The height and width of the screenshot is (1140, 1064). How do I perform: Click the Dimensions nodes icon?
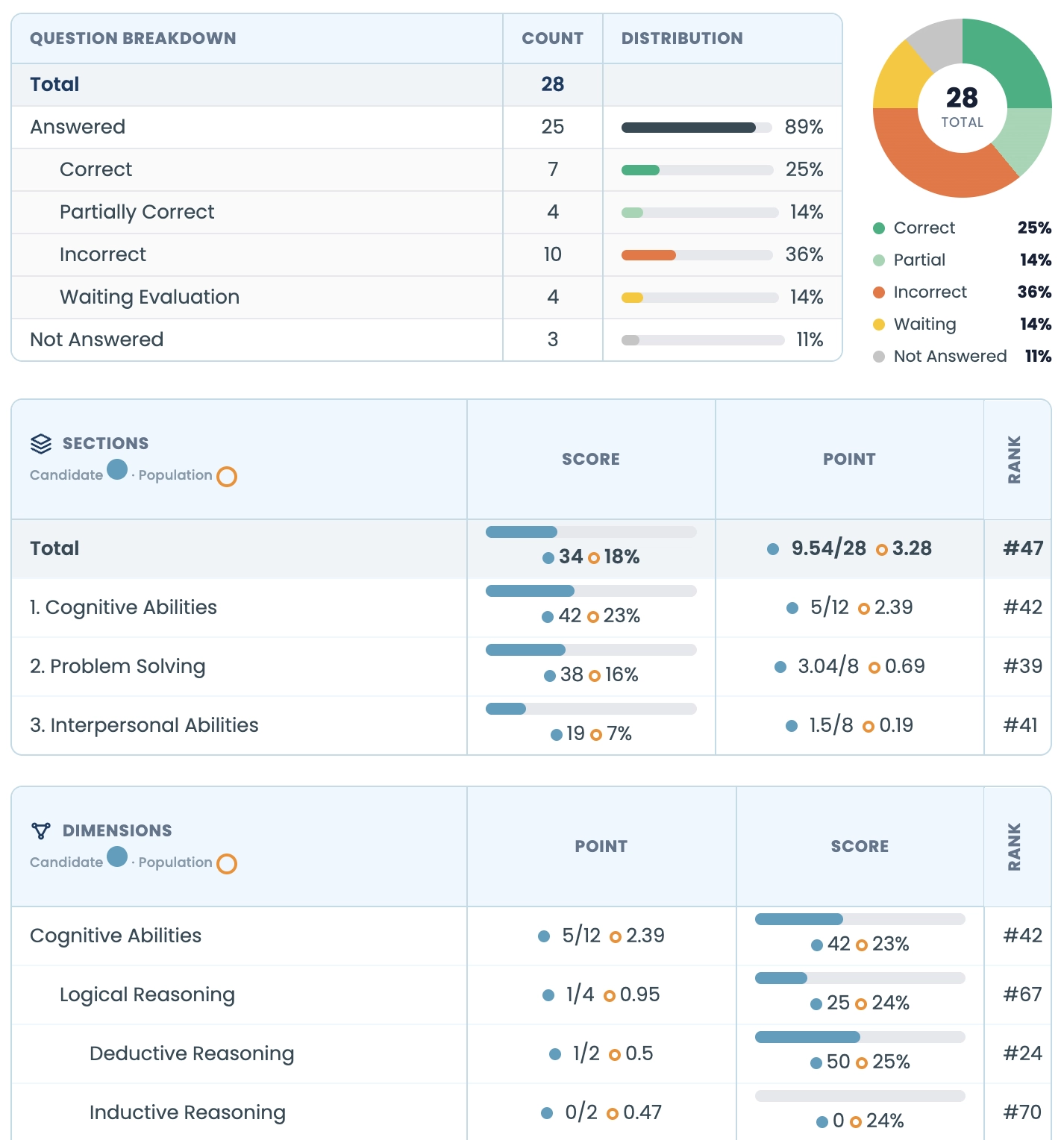pyautogui.click(x=41, y=831)
